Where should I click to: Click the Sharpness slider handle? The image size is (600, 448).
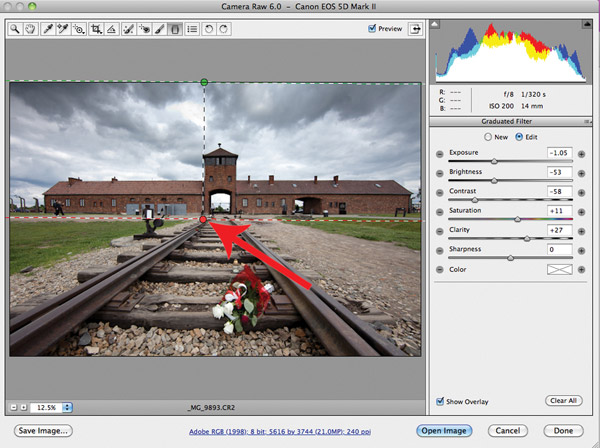[510, 258]
